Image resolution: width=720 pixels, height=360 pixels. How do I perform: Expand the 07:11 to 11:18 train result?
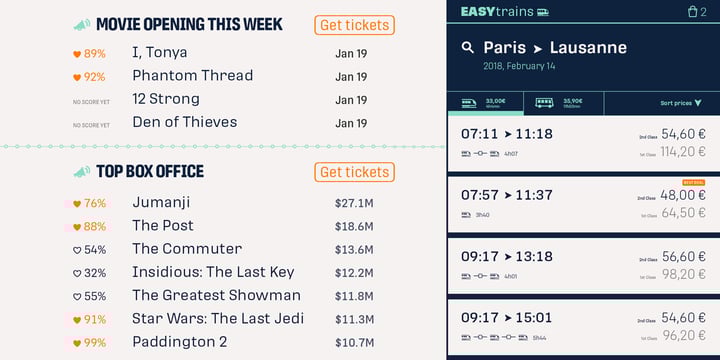(583, 144)
